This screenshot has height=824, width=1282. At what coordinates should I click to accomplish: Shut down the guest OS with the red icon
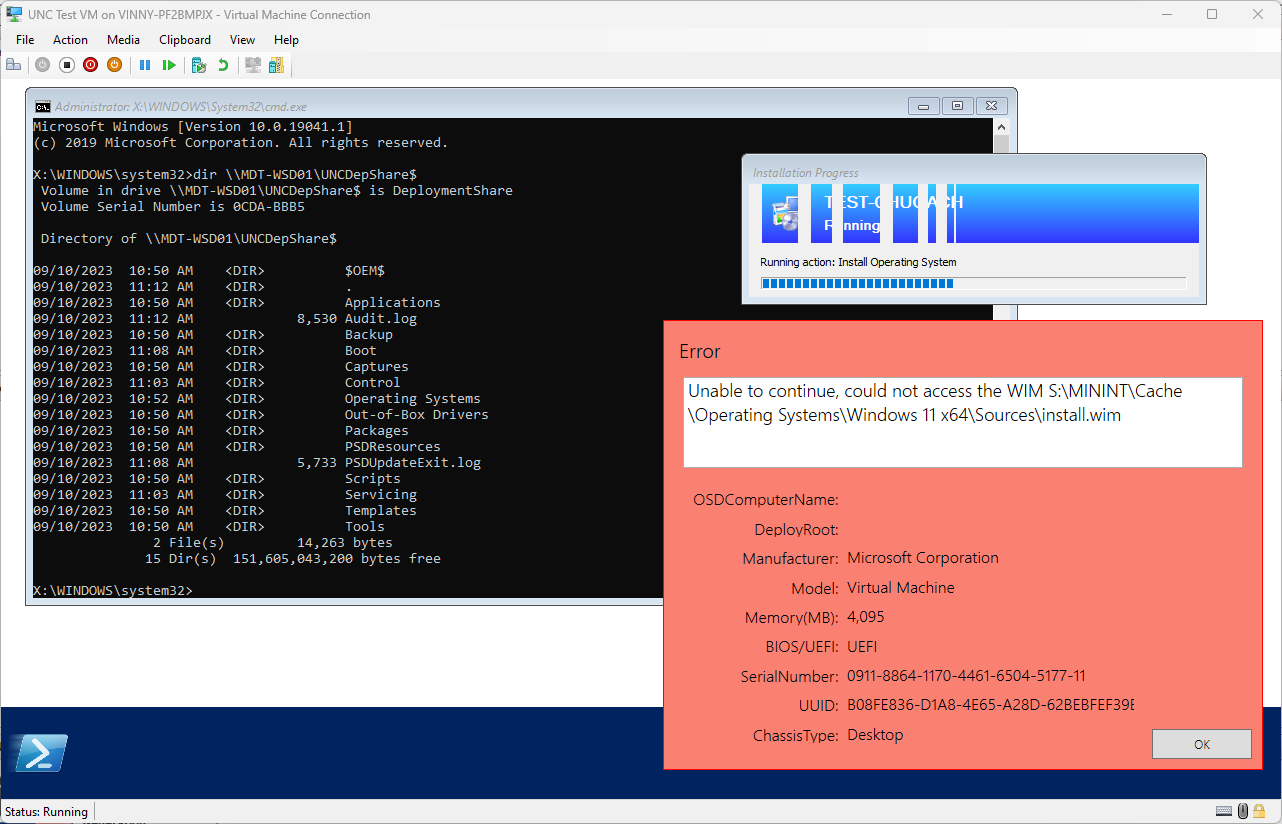tap(90, 64)
